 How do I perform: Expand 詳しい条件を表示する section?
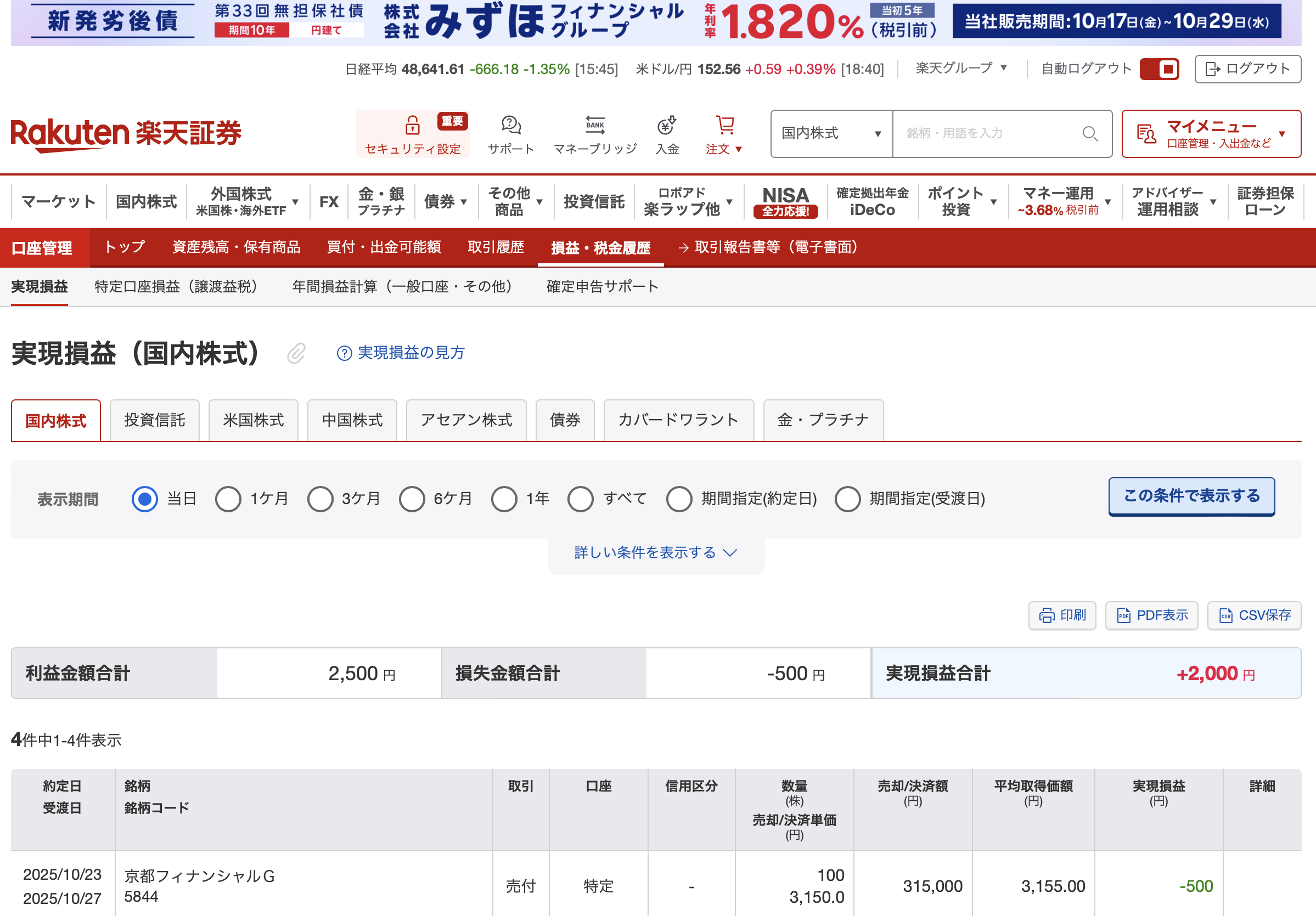click(655, 552)
